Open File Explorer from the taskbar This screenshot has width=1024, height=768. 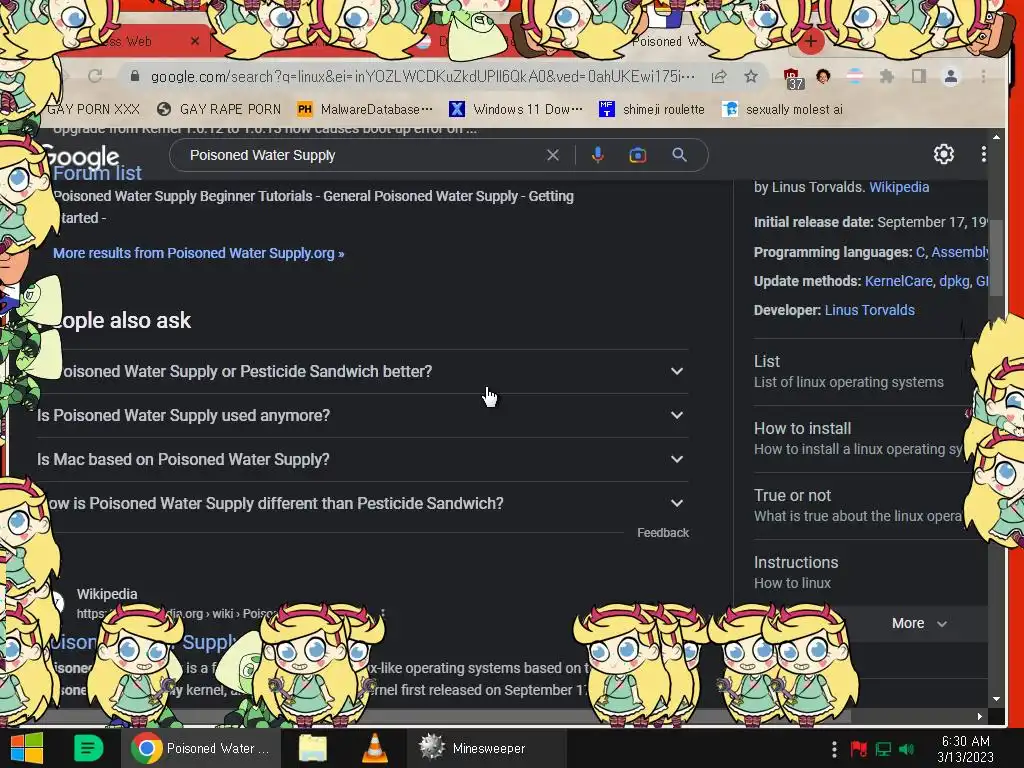313,748
